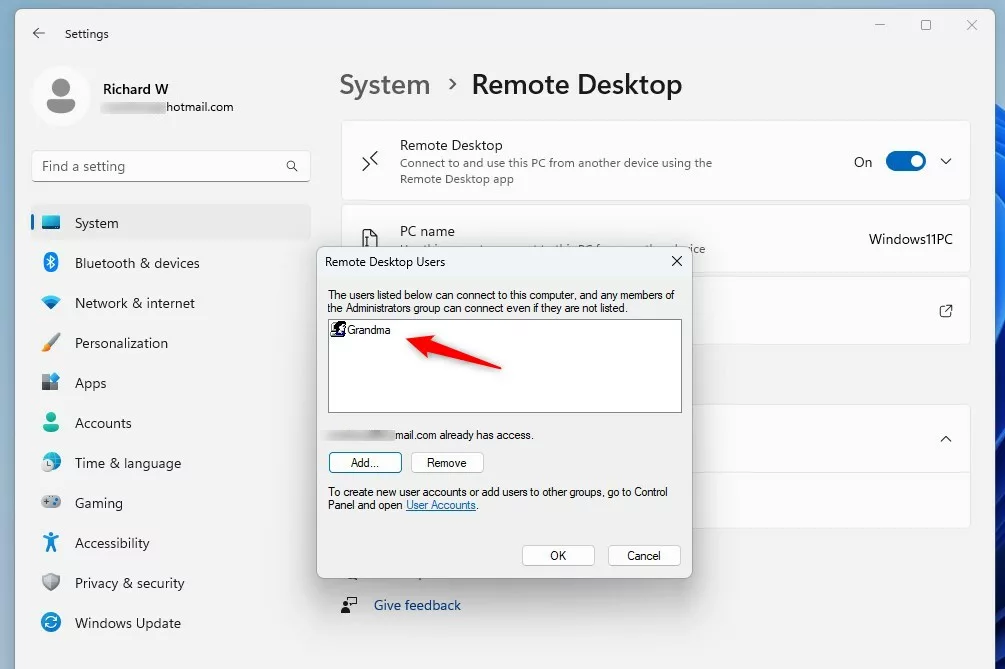Open System settings category

point(170,223)
